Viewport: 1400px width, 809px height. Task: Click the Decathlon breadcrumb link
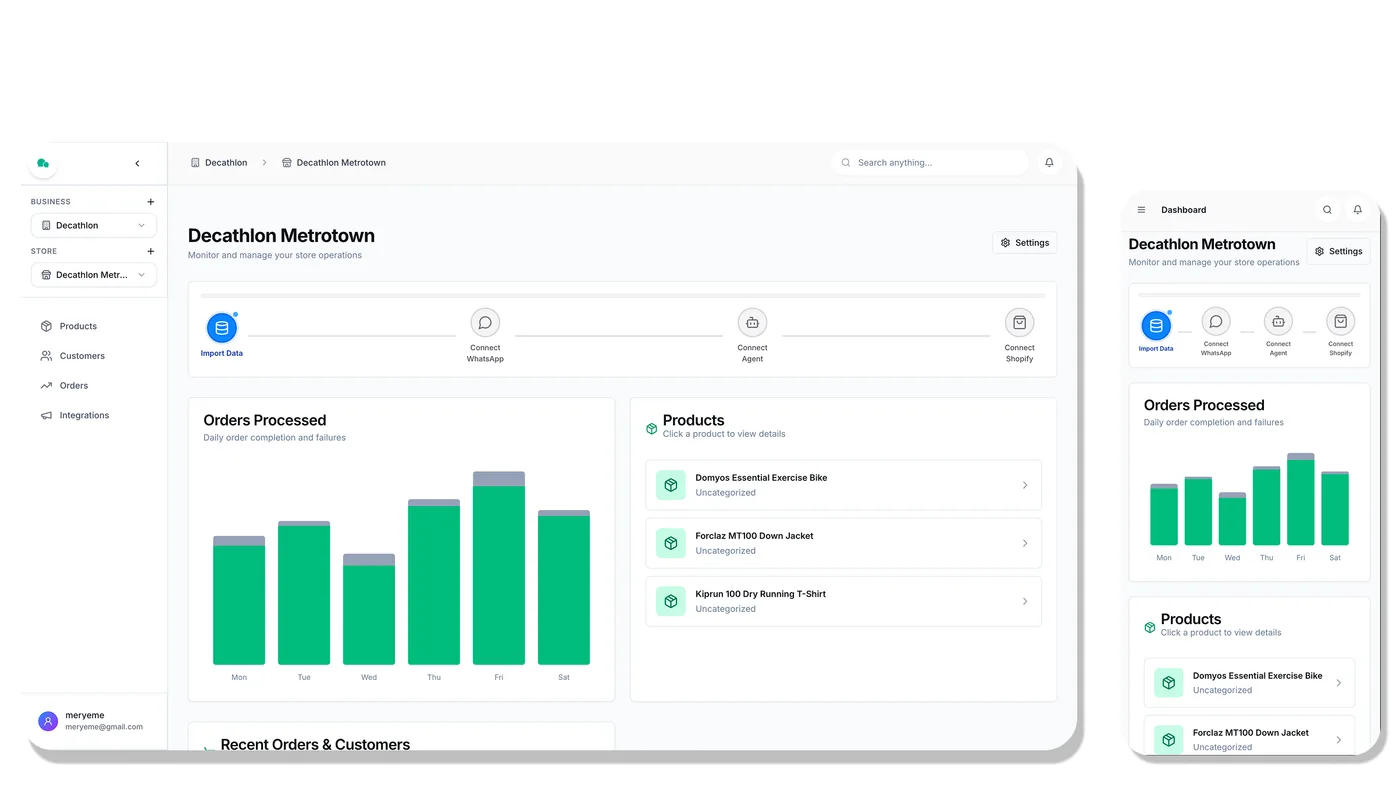[x=219, y=163]
